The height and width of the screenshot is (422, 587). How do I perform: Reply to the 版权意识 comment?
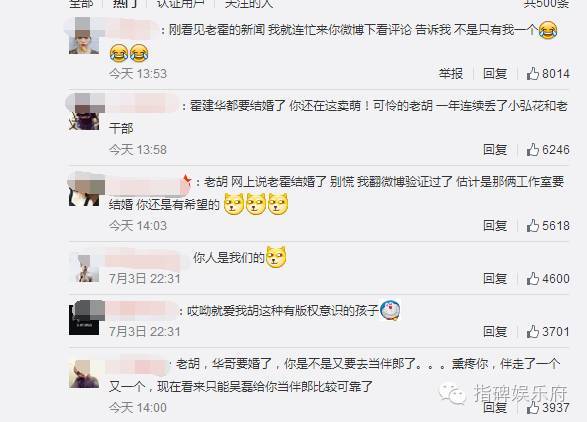(495, 331)
